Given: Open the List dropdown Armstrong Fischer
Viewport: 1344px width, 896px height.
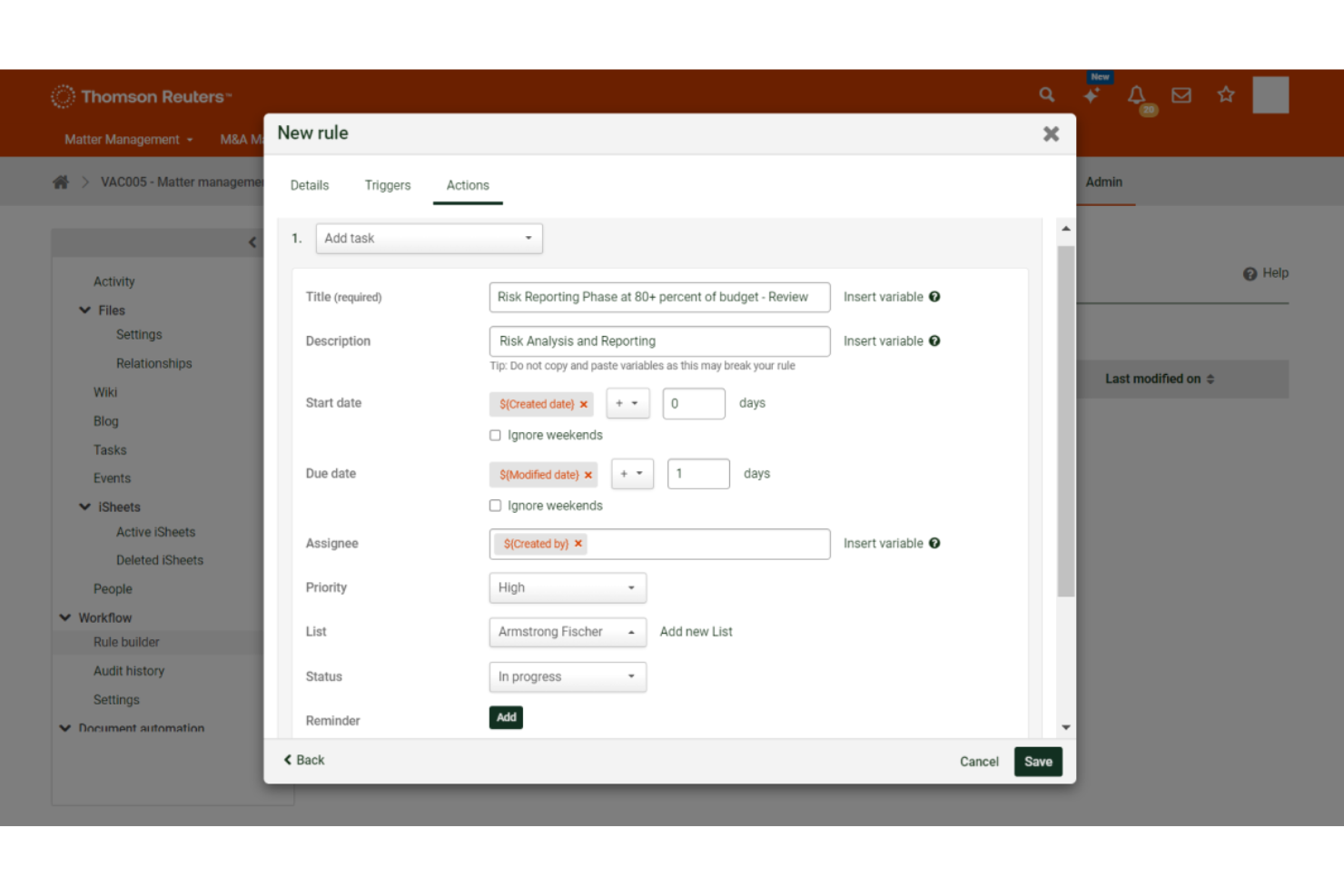Looking at the screenshot, I should [568, 632].
